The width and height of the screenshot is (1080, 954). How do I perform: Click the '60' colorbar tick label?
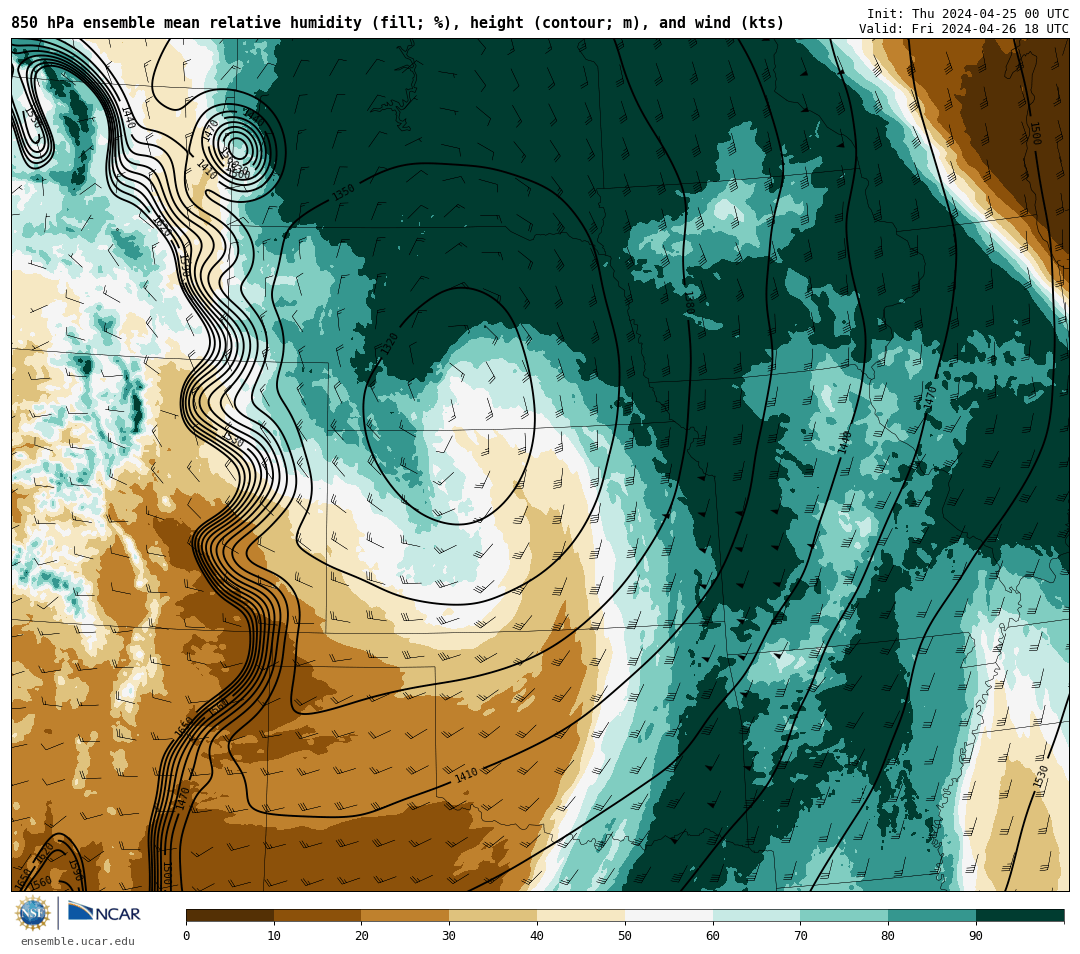tap(713, 935)
